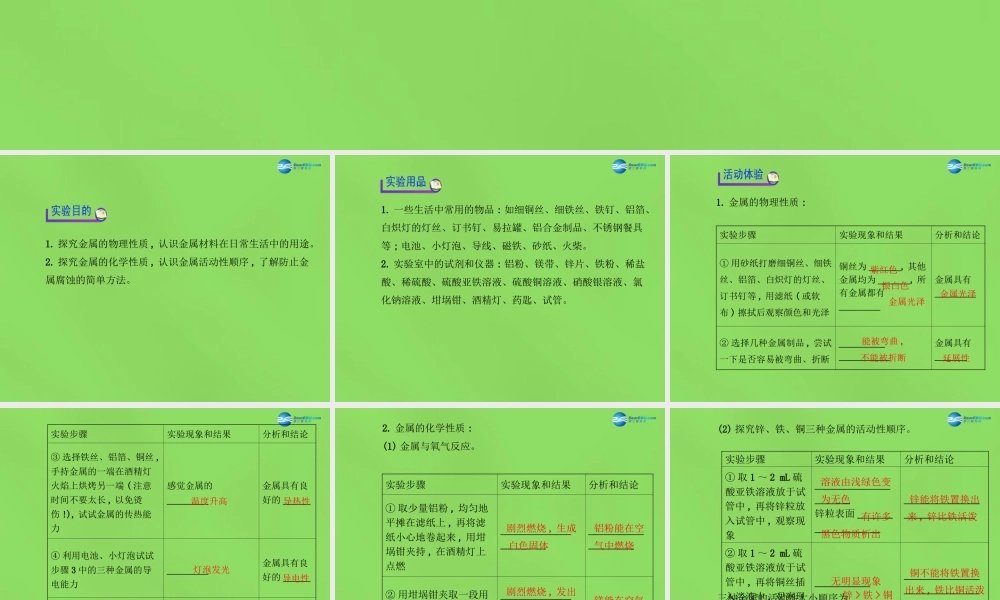Click the scroll icon beside 活动体验 heading

pyautogui.click(x=772, y=176)
